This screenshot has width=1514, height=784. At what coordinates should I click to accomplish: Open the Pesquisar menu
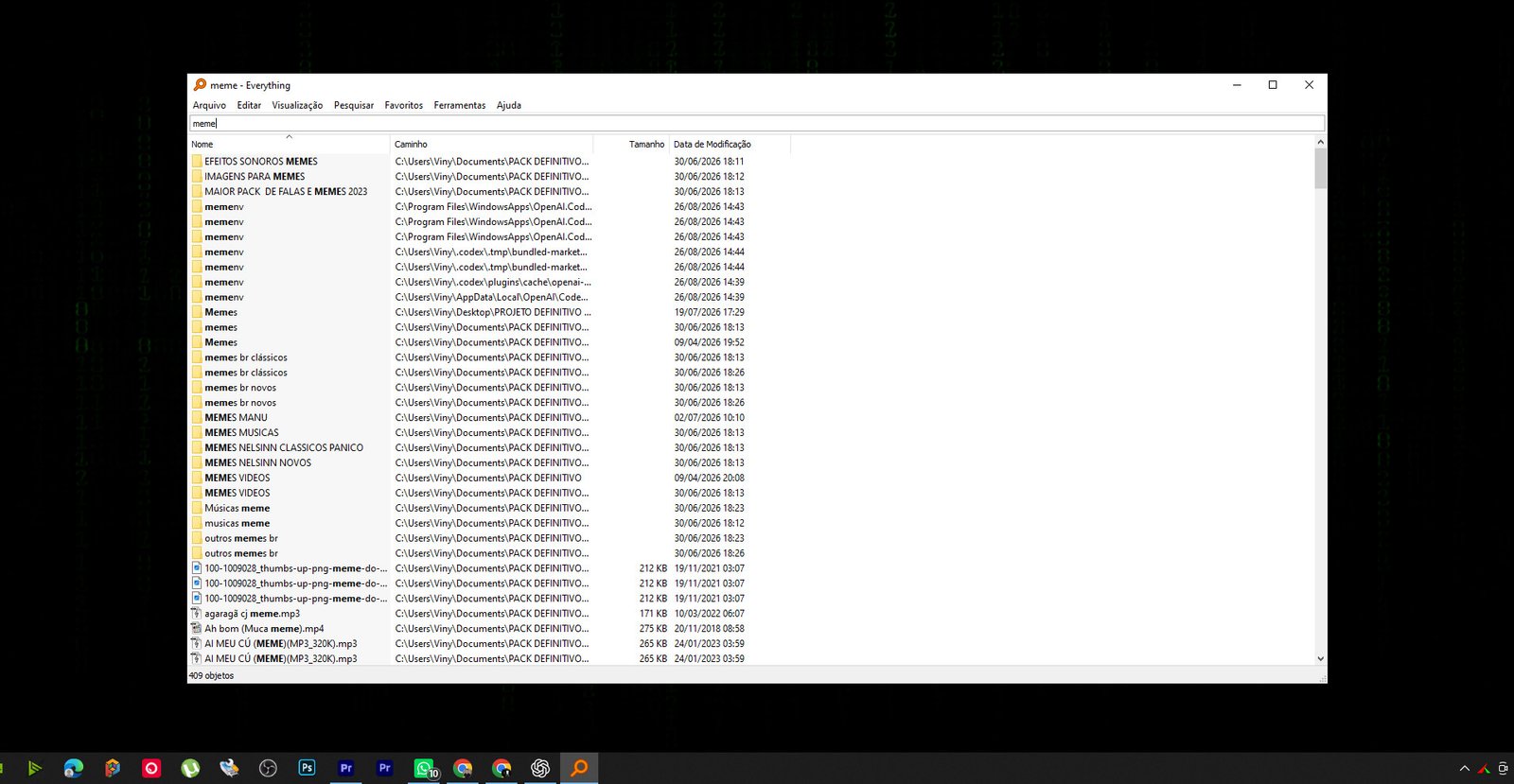click(x=354, y=105)
